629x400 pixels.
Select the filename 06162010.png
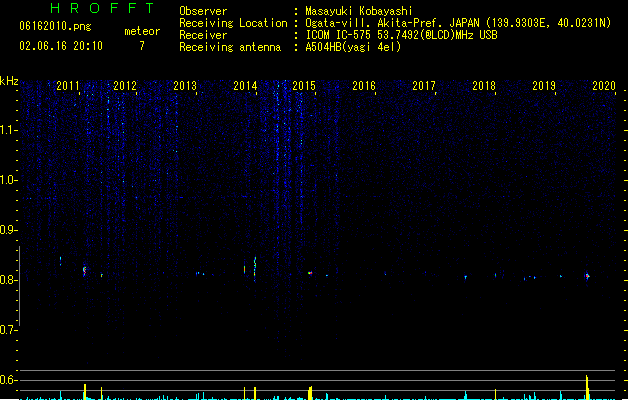[55, 26]
